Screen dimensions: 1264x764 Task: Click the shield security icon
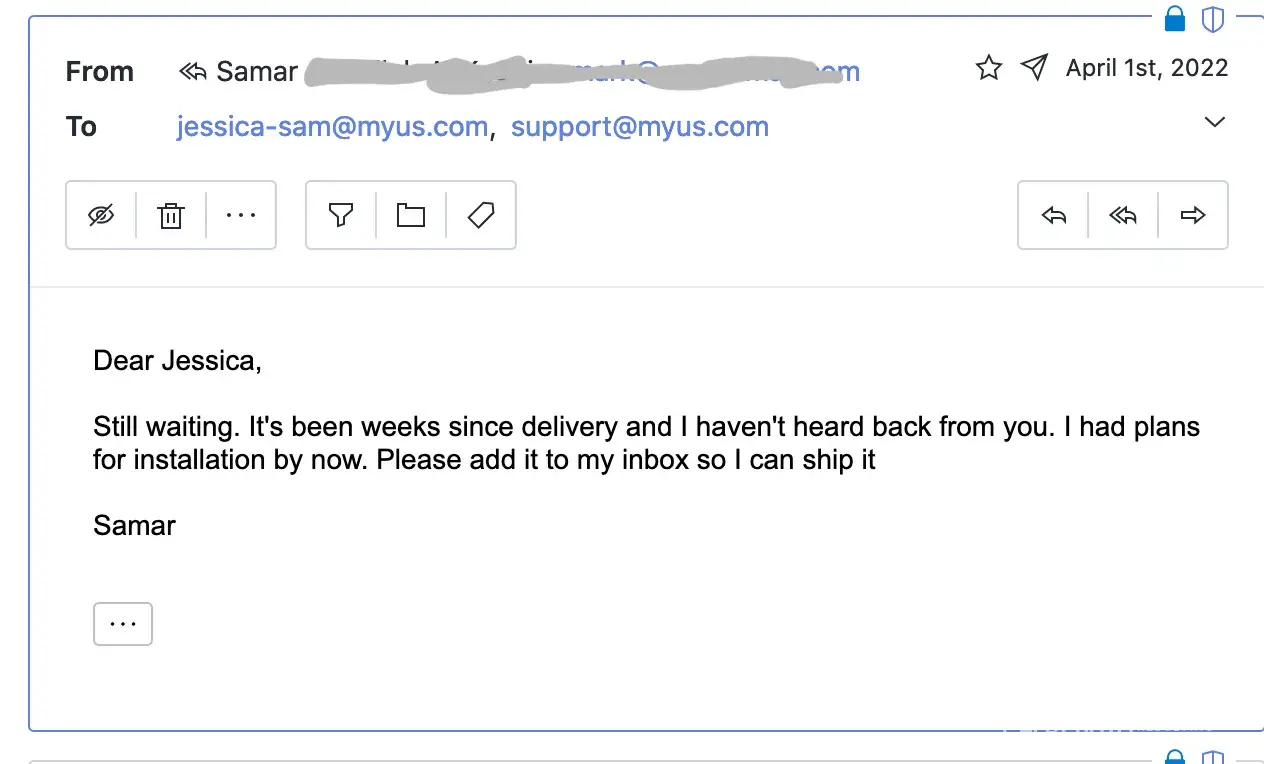1213,18
